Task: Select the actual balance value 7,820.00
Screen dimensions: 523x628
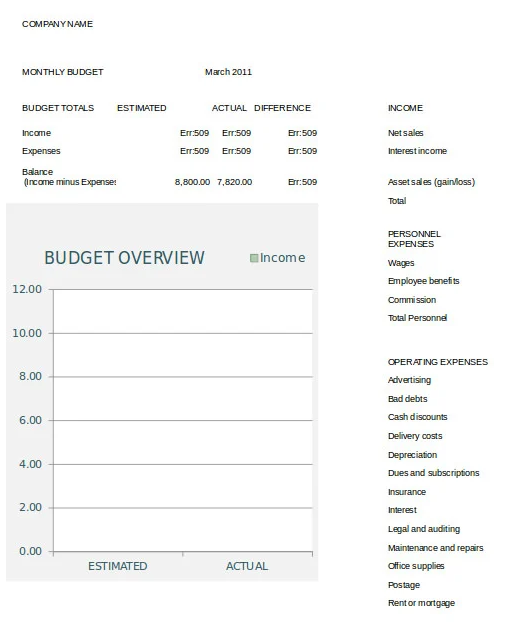Action: tap(234, 182)
